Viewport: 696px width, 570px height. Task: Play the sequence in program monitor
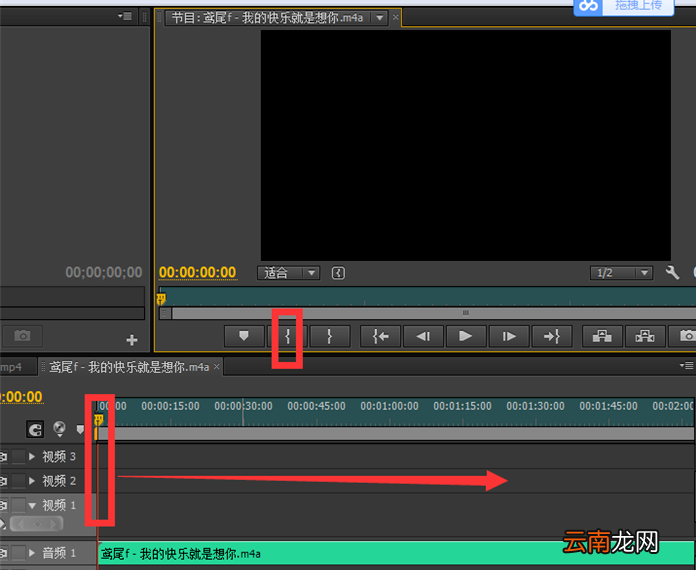click(x=466, y=336)
